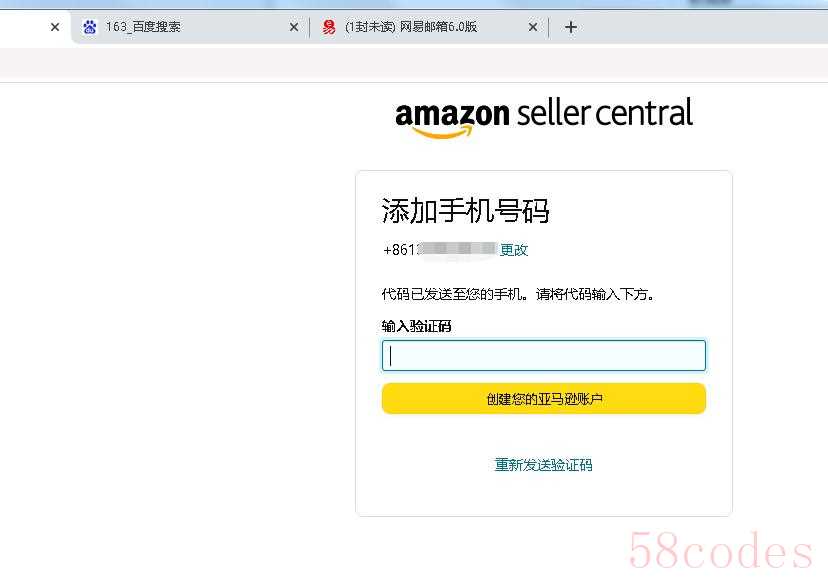Viewport: 828px width, 581px height.
Task: Click the pink 58codes watermark
Action: click(x=721, y=551)
